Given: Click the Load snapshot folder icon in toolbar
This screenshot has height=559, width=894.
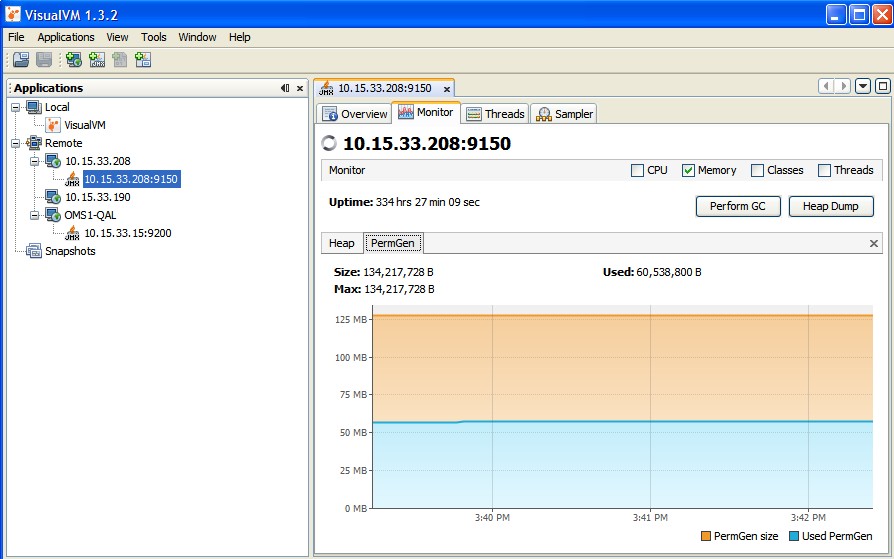Looking at the screenshot, I should click(21, 59).
